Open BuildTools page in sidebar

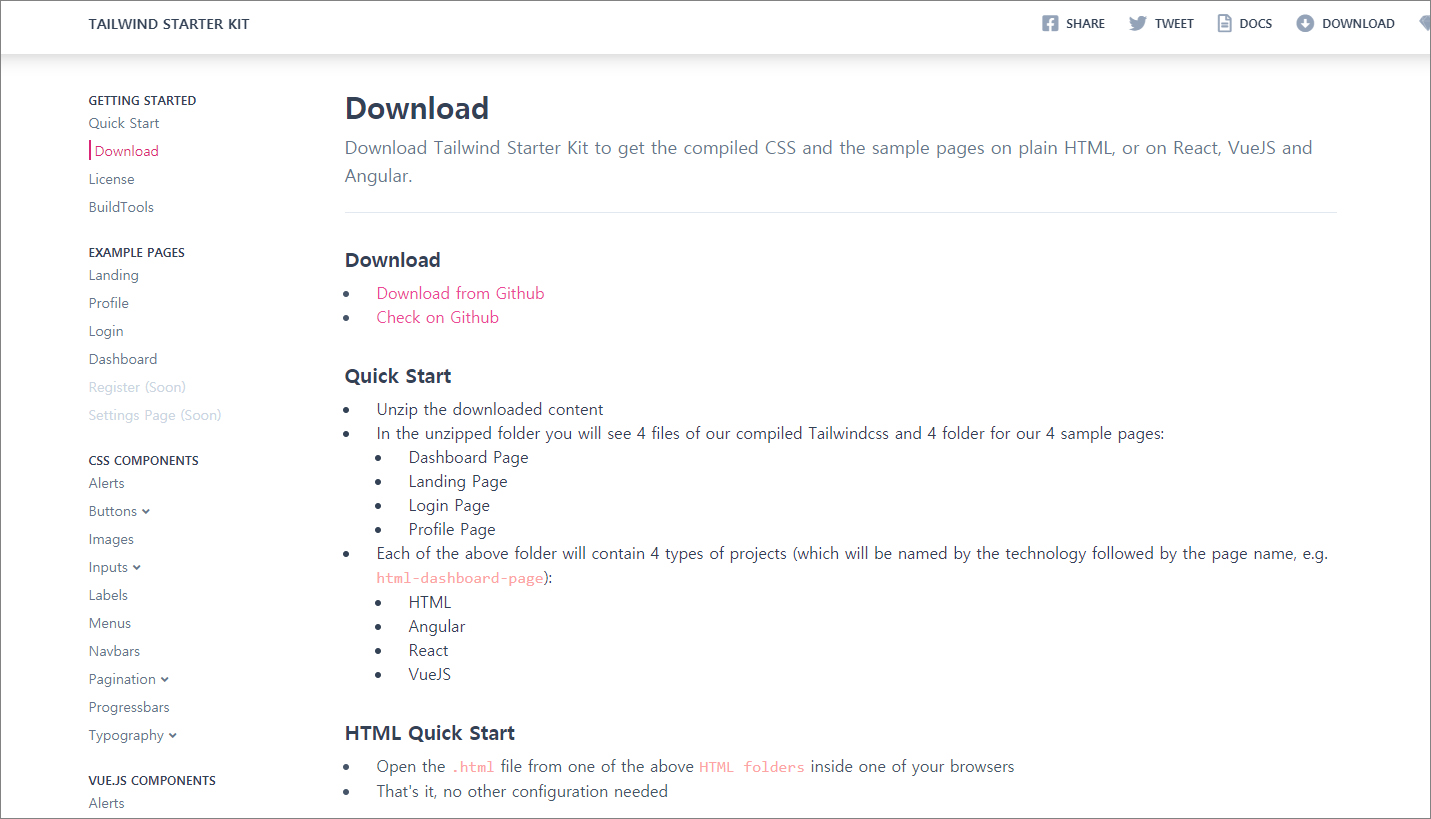click(121, 207)
